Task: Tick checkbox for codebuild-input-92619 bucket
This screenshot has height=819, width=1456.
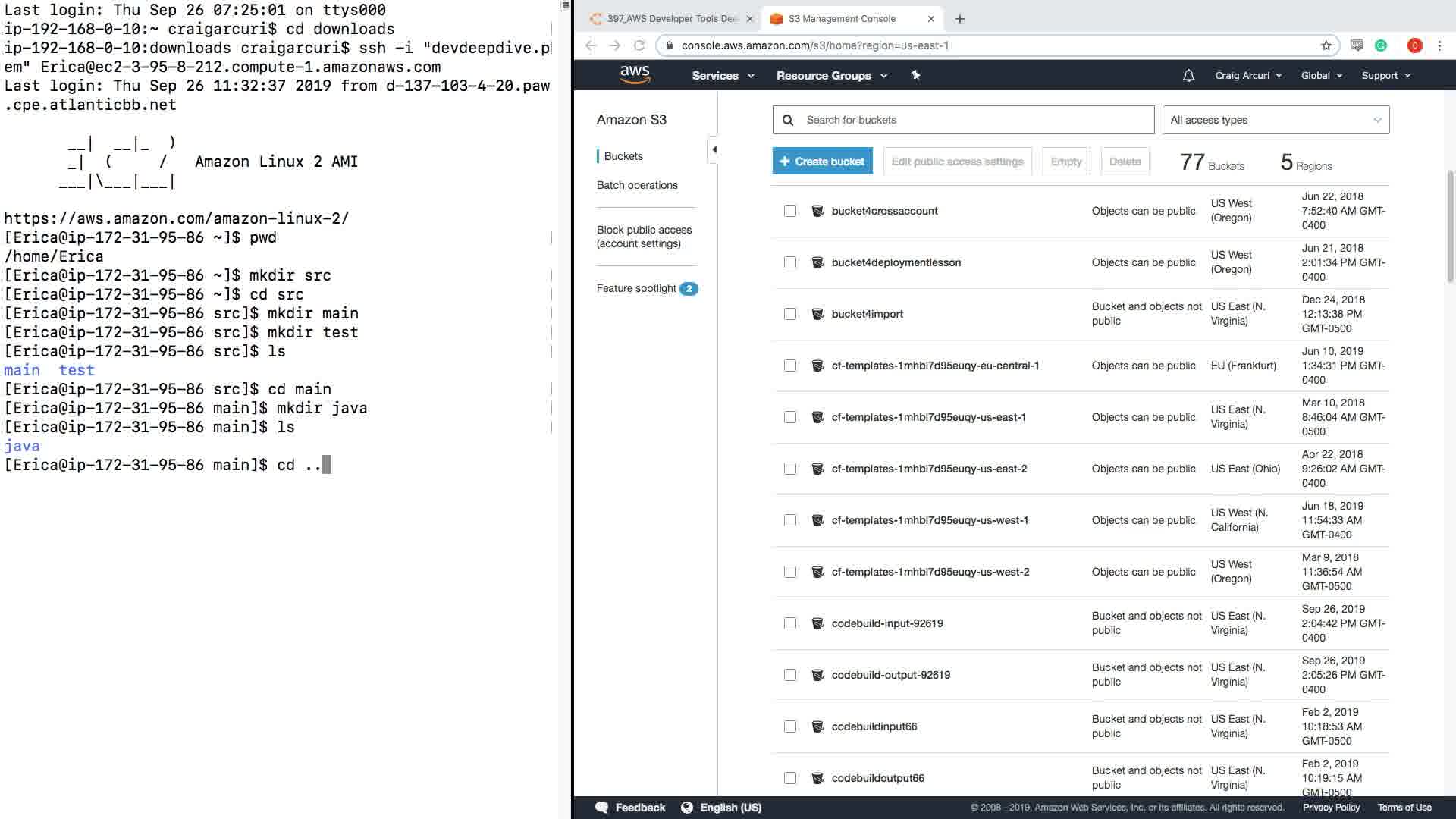Action: [x=790, y=623]
